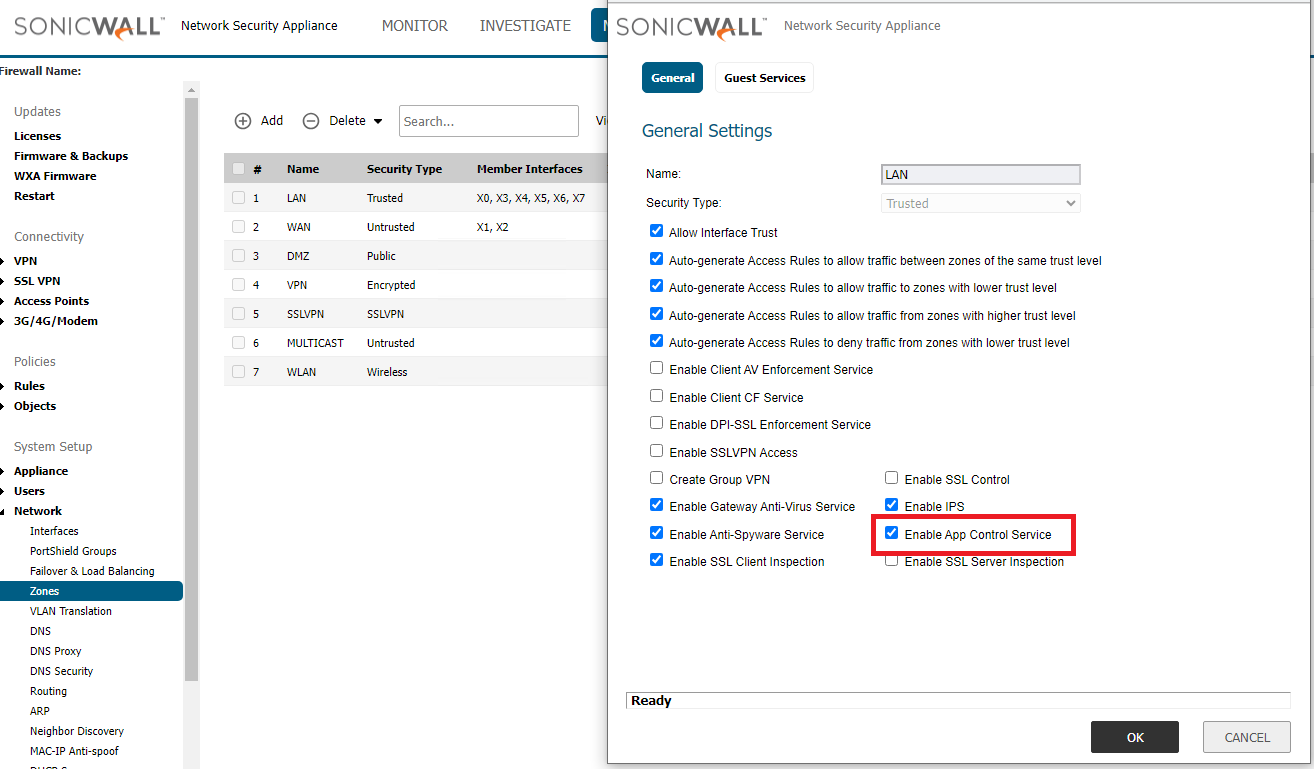The image size is (1314, 769).
Task: Select the DMZ zone row checkbox
Action: [238, 256]
